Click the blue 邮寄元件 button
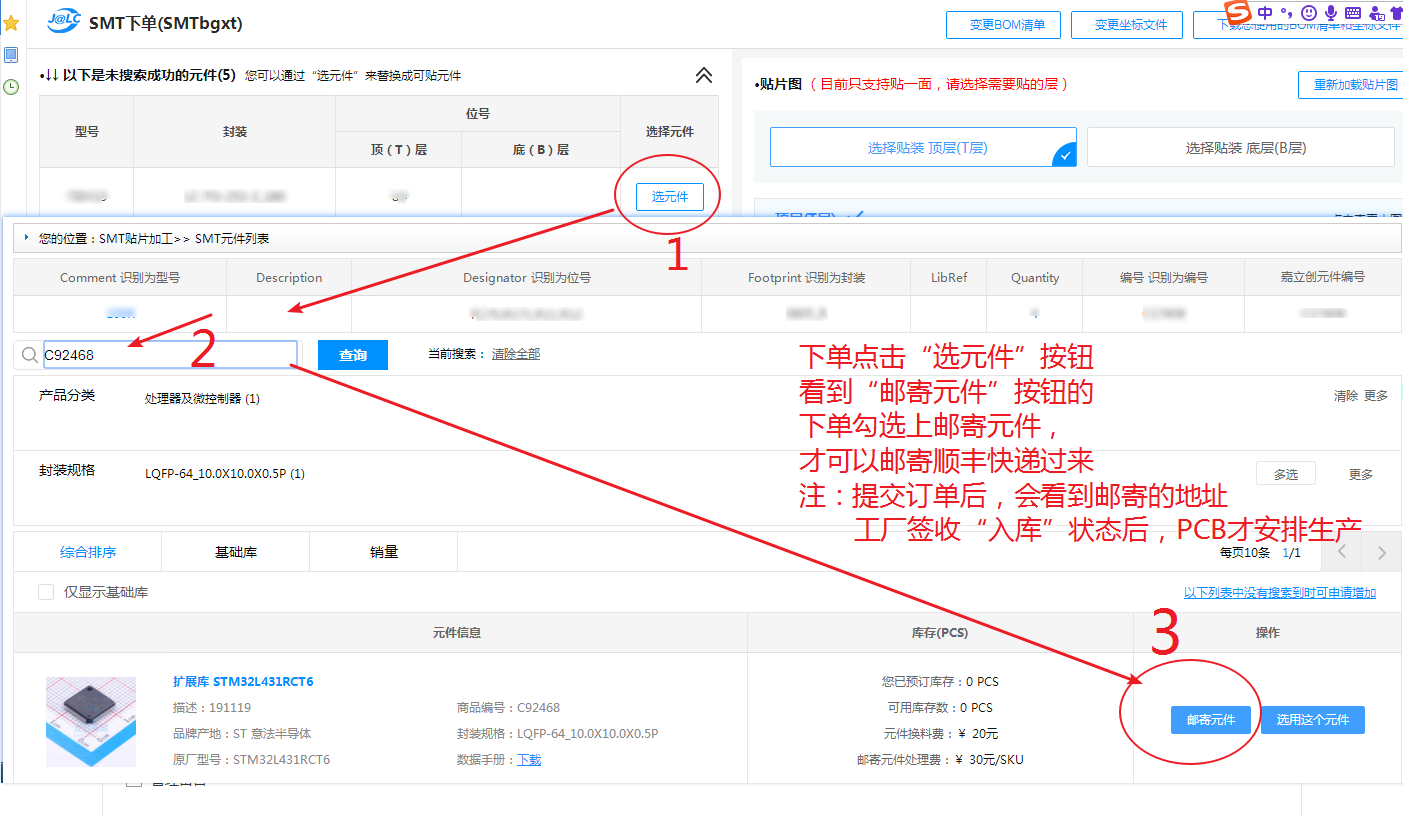Screen dimensions: 1403x816 [1210, 720]
